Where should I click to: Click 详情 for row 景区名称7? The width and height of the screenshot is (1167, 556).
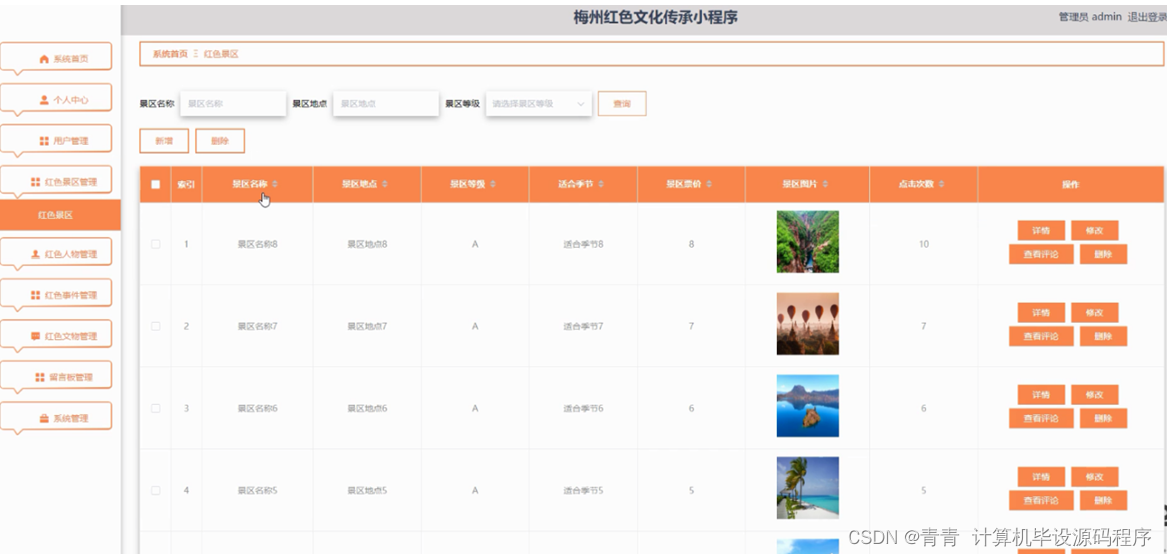(1041, 313)
